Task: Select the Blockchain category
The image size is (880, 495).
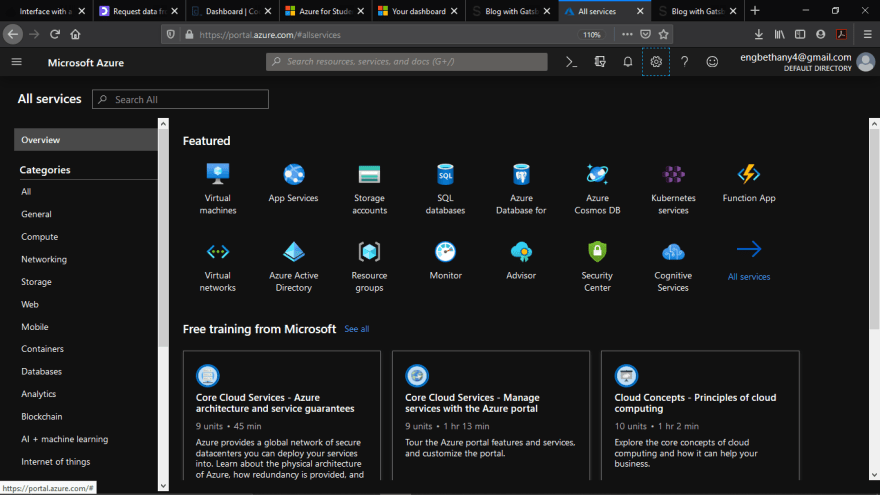Action: 42,416
